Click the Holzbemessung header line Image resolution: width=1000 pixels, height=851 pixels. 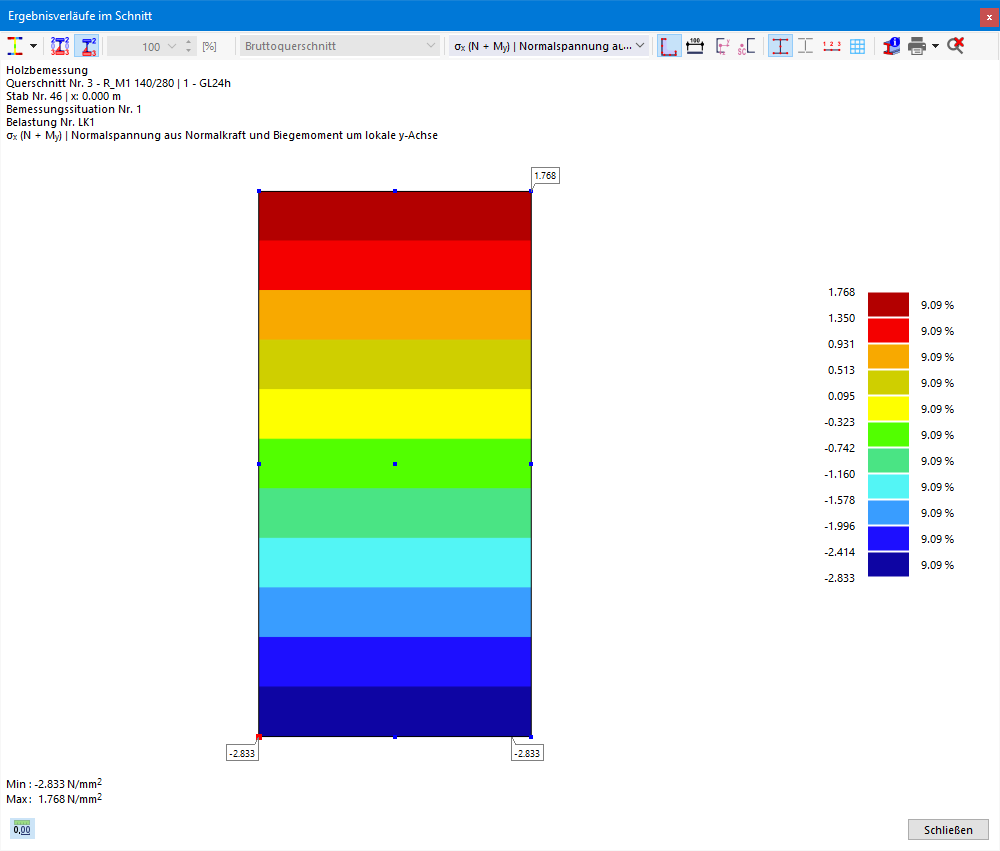[47, 70]
